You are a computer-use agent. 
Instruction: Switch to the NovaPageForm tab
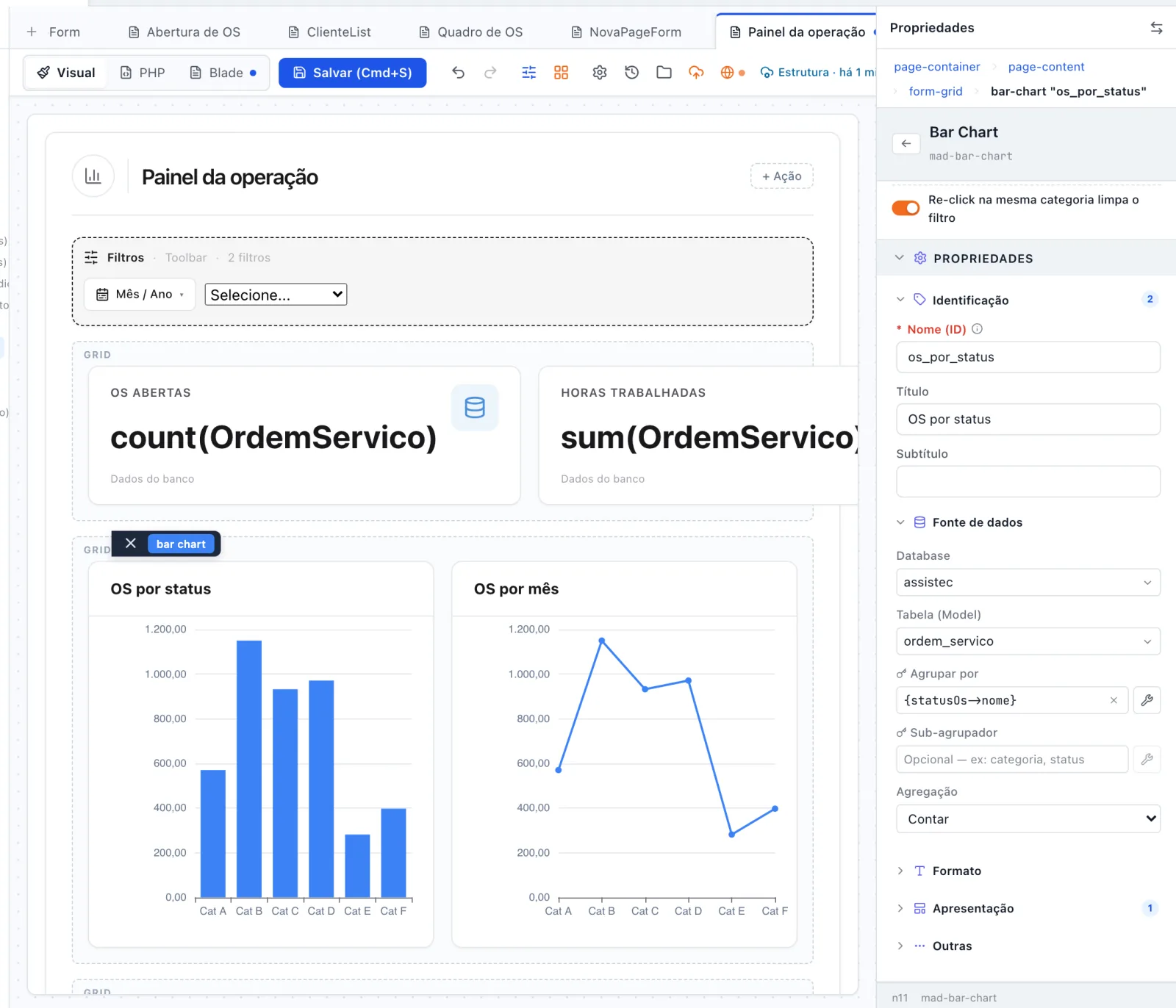[626, 32]
